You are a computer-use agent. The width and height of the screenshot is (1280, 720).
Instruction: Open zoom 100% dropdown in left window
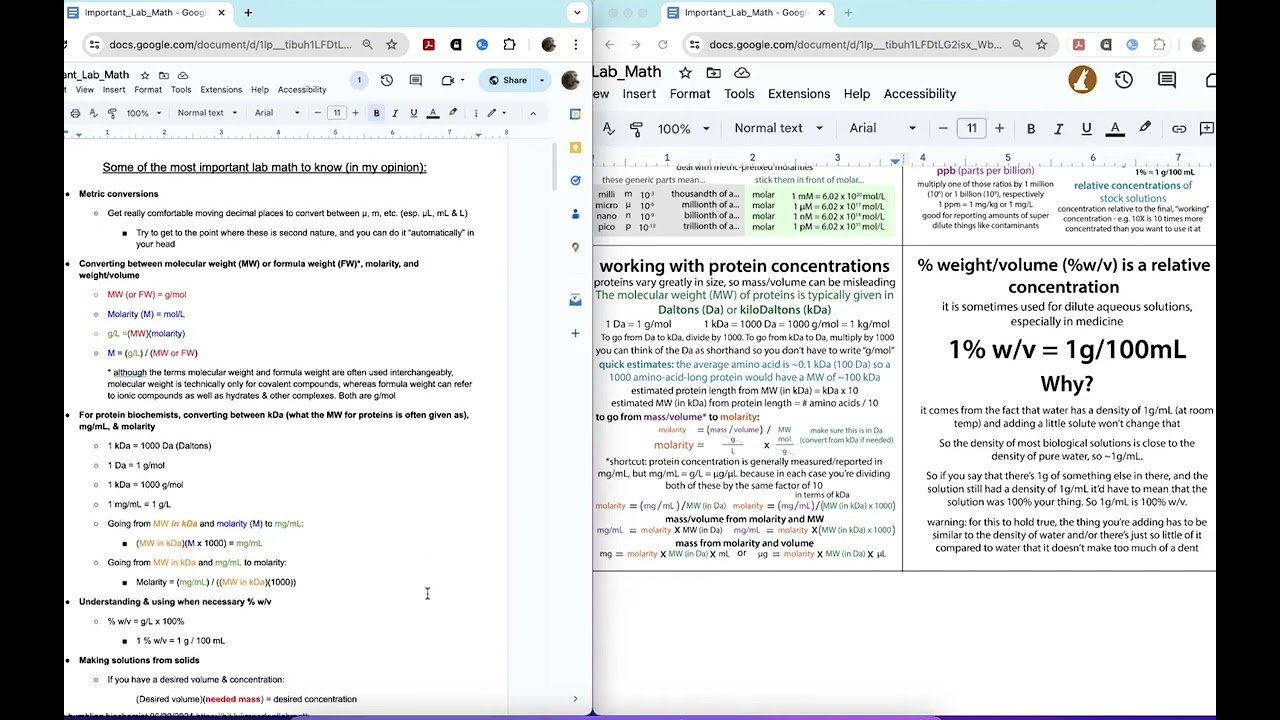click(x=144, y=113)
